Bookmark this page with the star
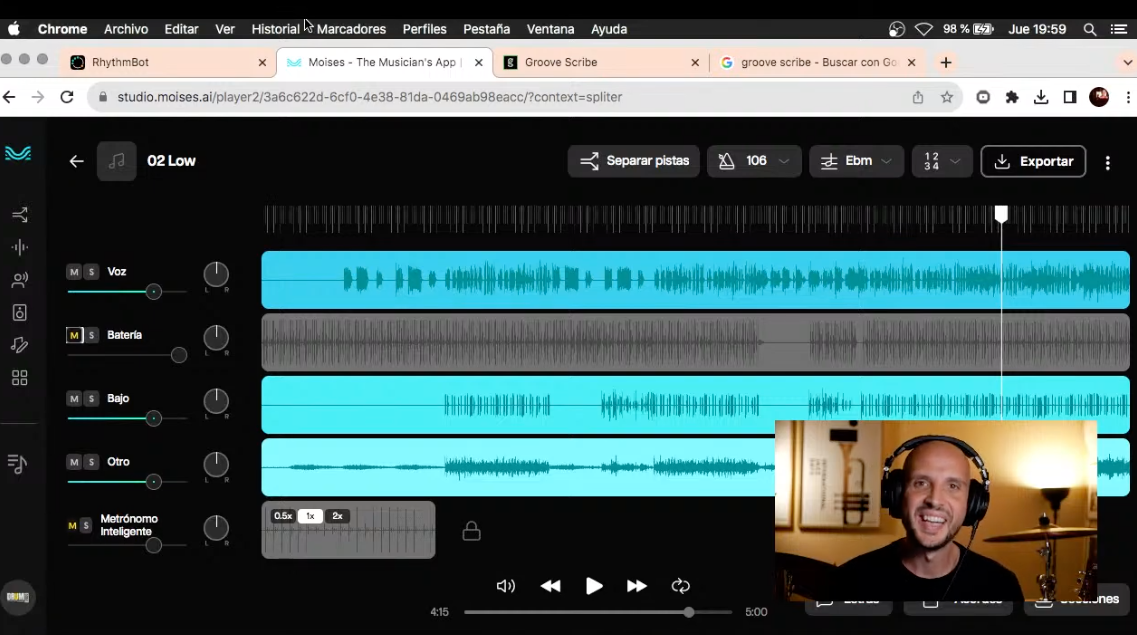 (946, 97)
